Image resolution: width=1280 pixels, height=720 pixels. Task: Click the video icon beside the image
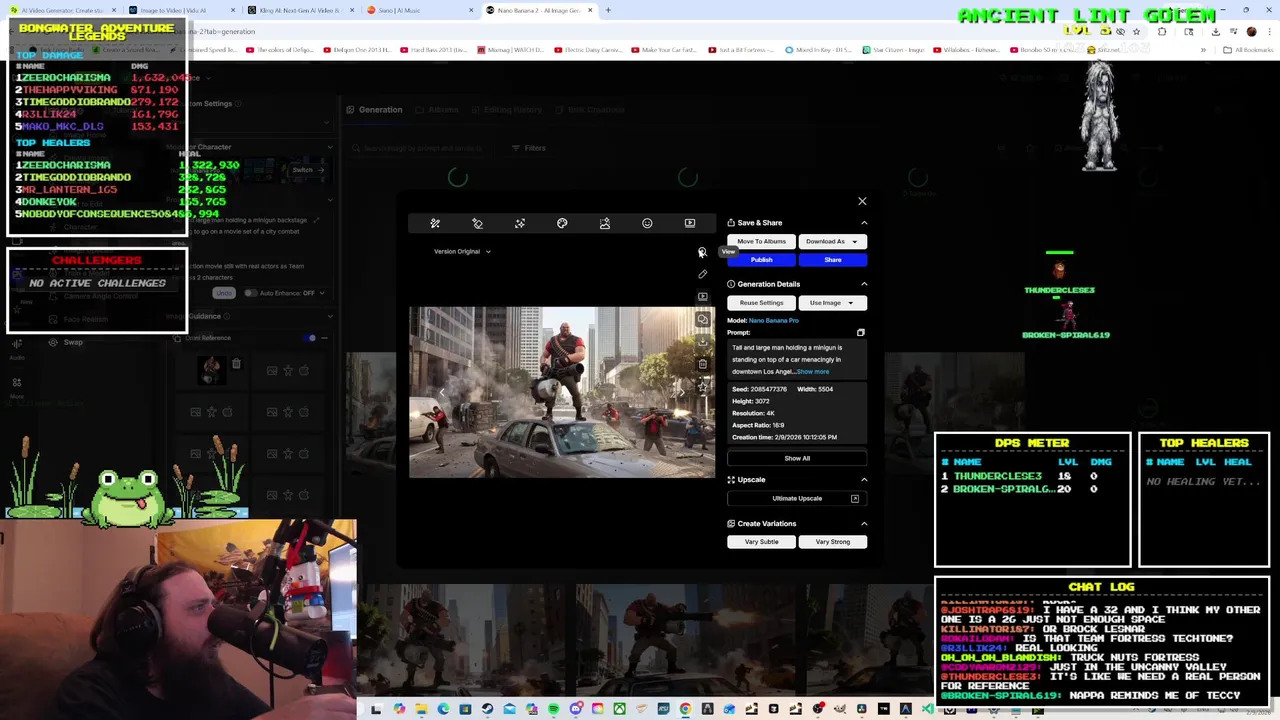[x=702, y=297]
